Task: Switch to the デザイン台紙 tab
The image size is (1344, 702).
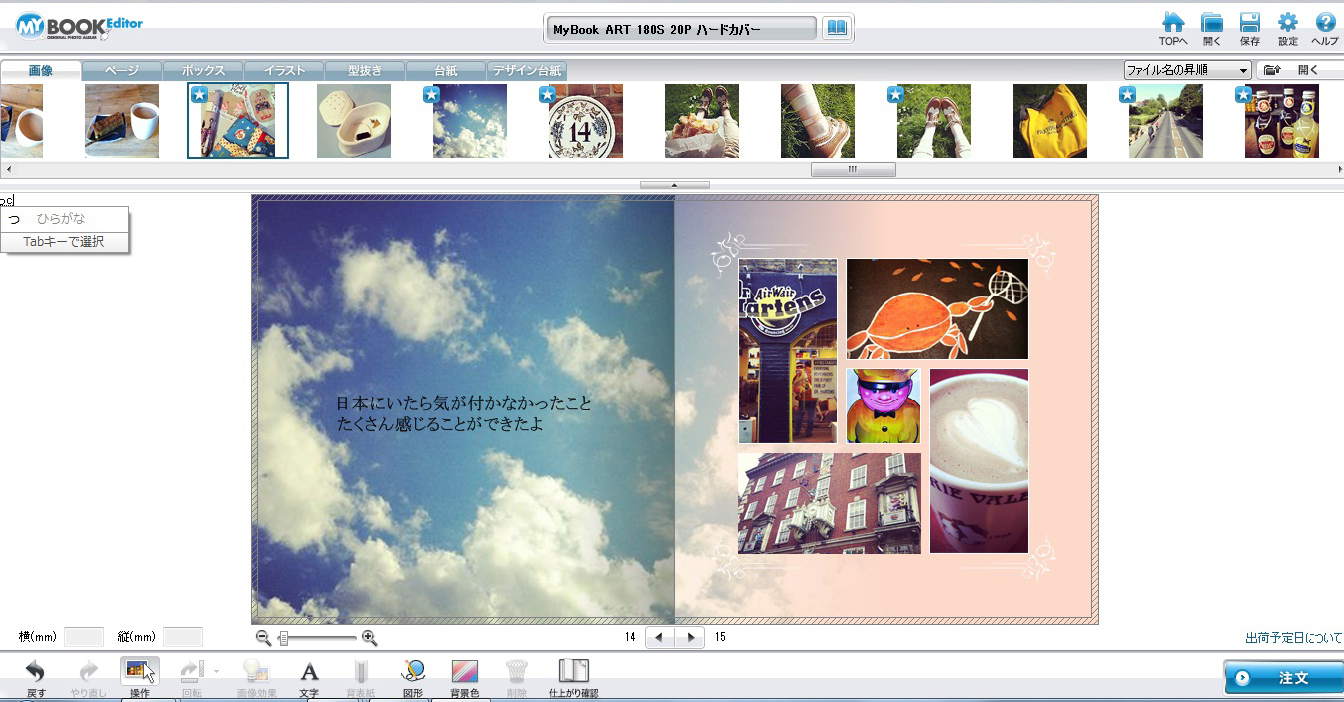Action: click(527, 71)
